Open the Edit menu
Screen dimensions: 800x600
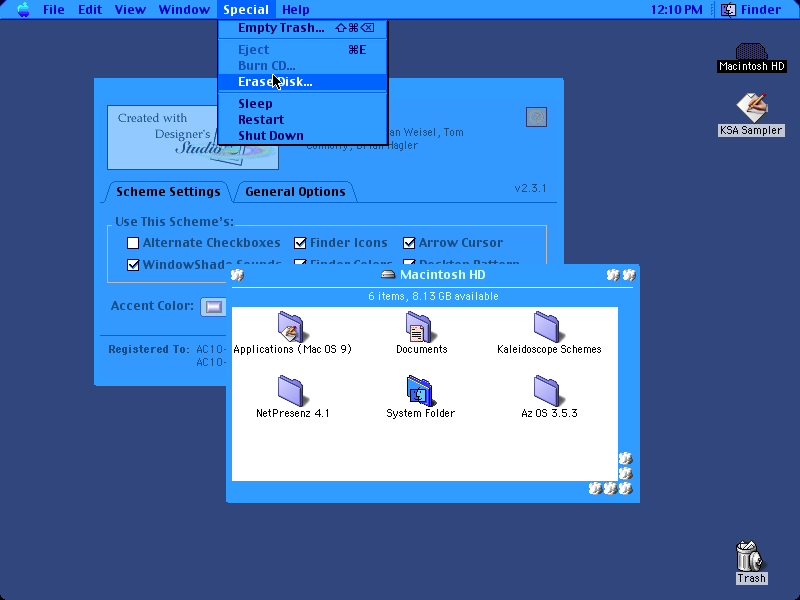click(90, 10)
